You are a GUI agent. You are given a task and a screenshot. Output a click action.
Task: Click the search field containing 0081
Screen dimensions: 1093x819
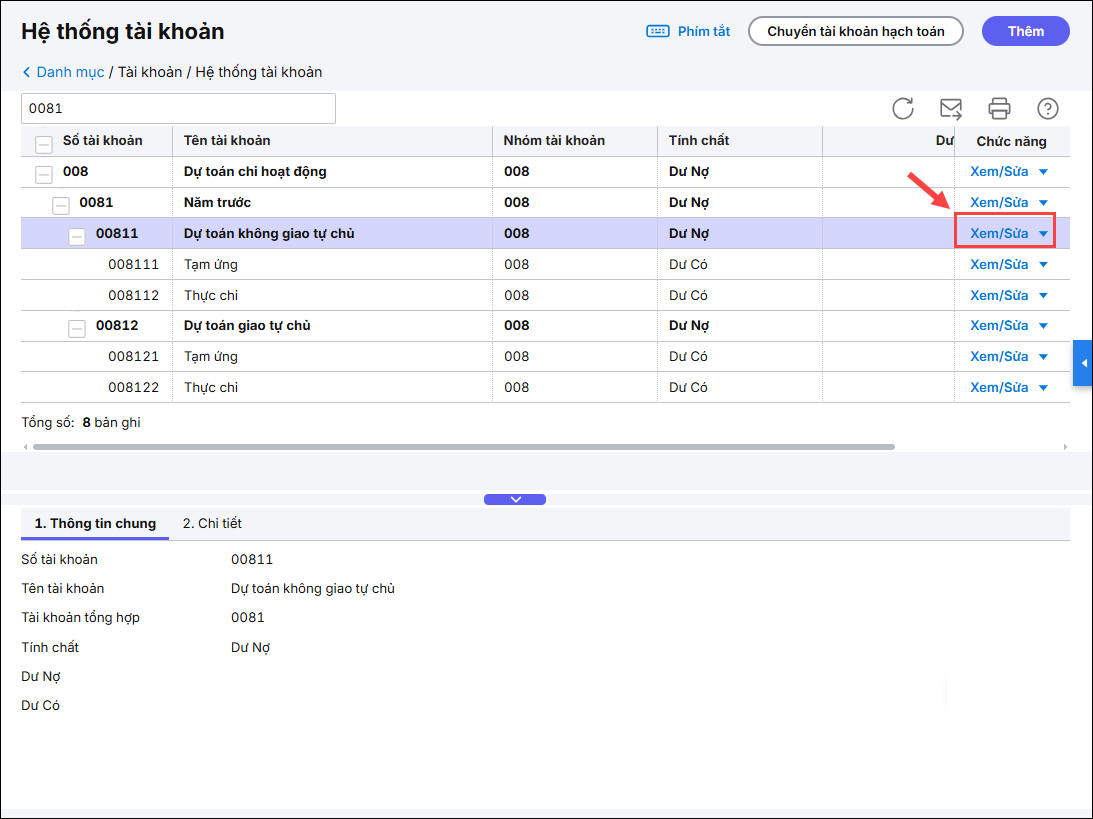point(178,108)
